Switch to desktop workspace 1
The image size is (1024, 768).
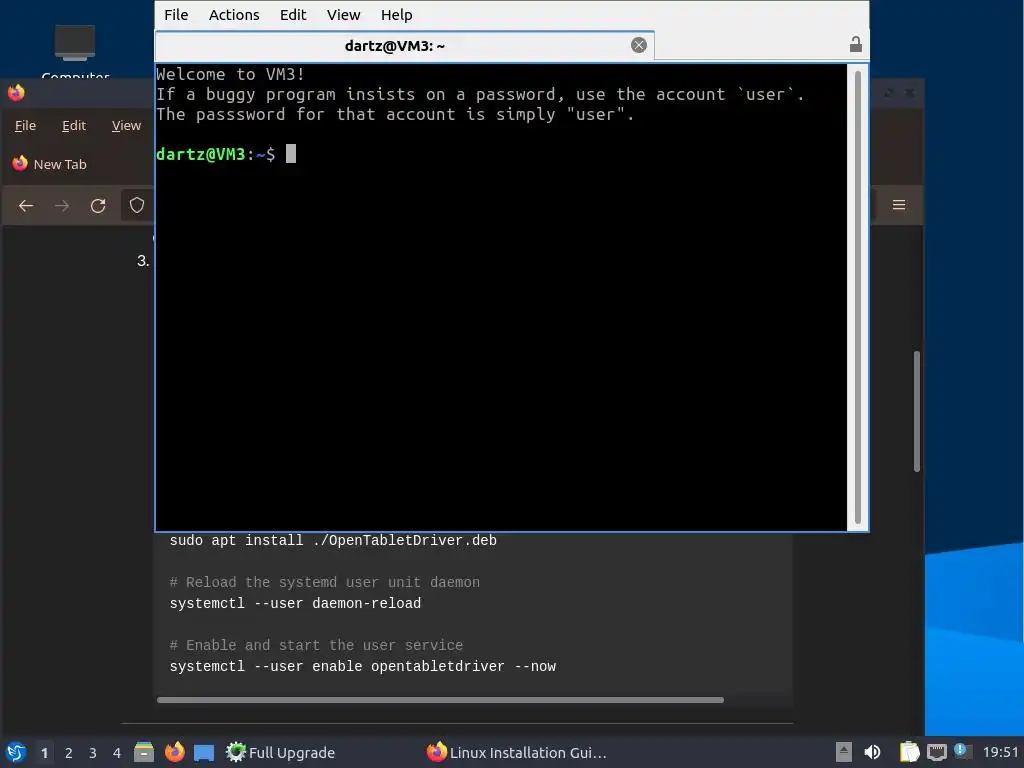click(x=44, y=753)
